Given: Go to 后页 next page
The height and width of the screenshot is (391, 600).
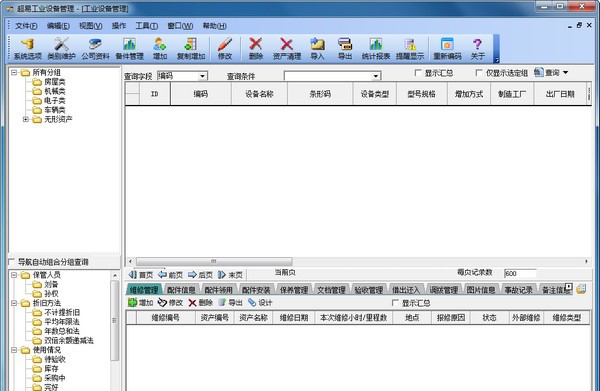Looking at the screenshot, I should (200, 275).
